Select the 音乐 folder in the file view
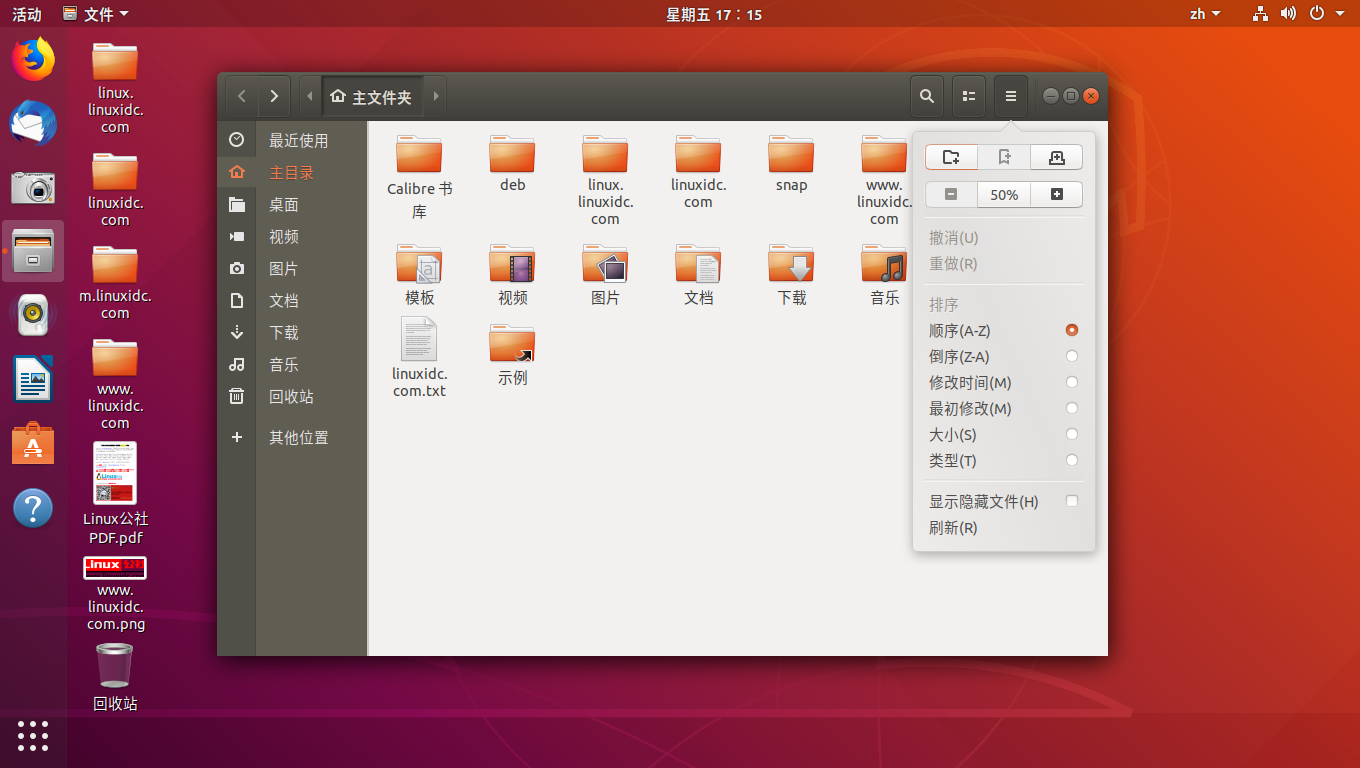Screen dimensions: 1360x768 [x=884, y=274]
